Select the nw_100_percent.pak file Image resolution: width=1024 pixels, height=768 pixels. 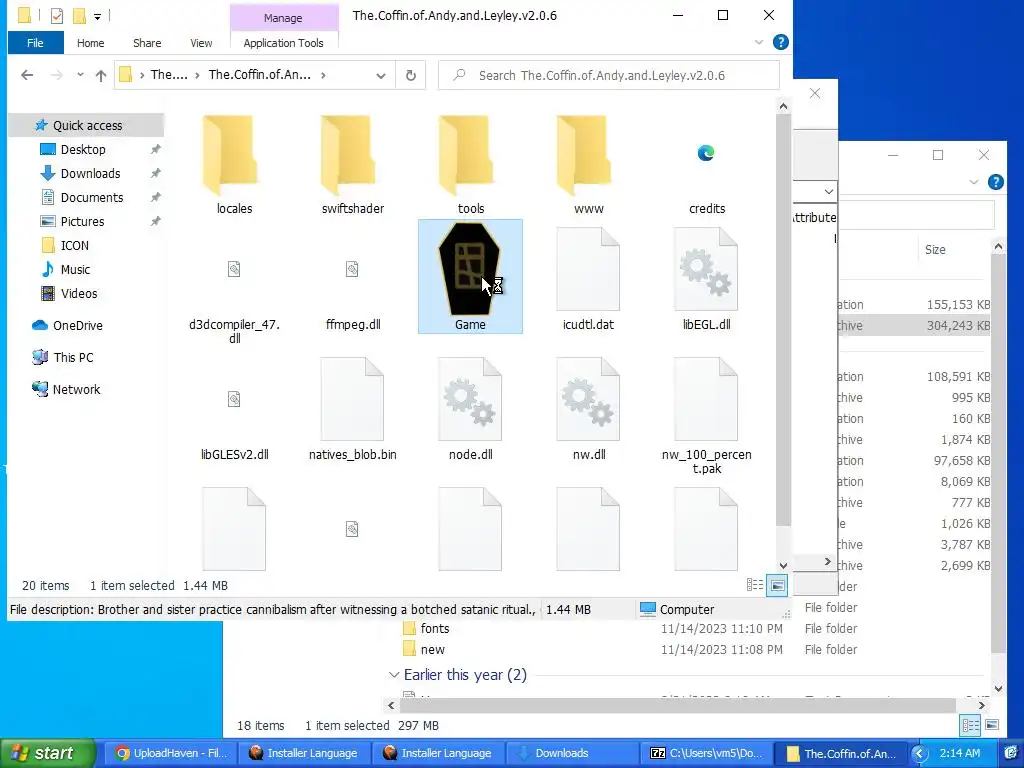point(706,417)
